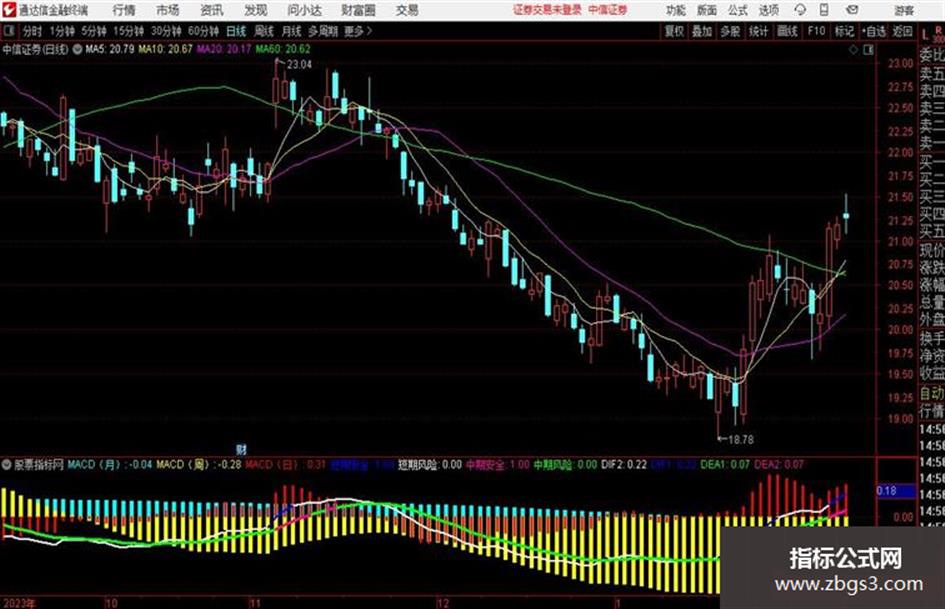945x609 pixels.
Task: Click the 返回 button
Action: click(902, 31)
